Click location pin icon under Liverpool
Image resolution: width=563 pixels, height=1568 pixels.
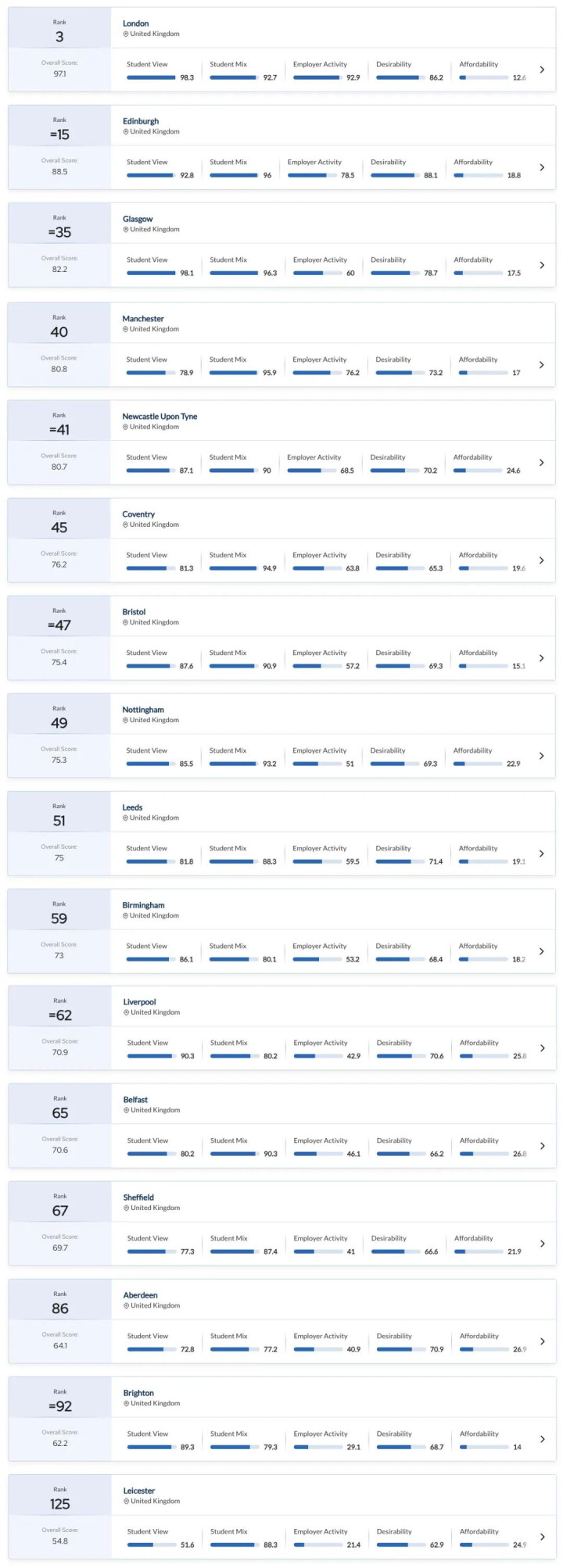pos(126,1012)
